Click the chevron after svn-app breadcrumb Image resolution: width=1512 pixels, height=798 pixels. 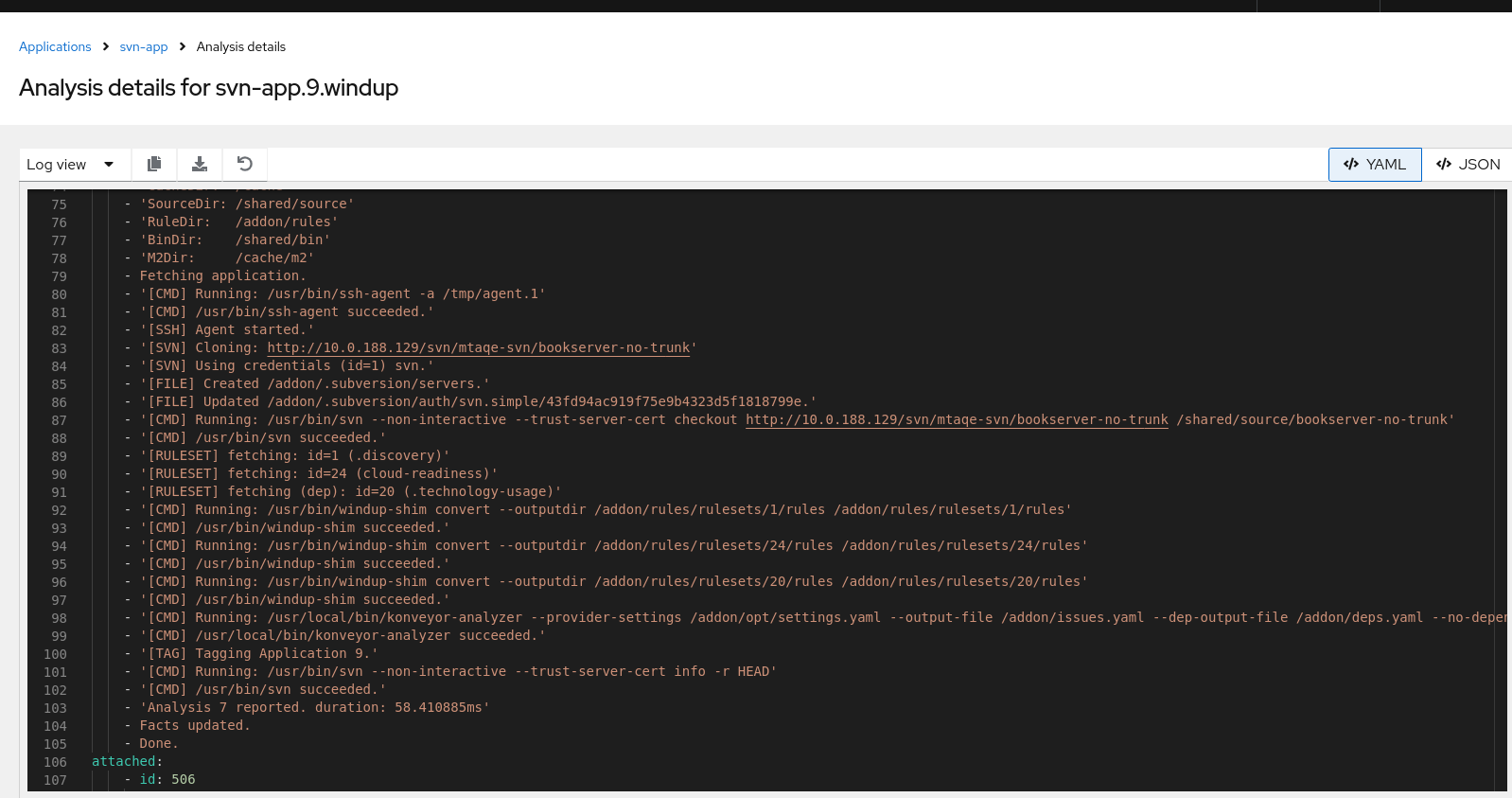coord(183,46)
